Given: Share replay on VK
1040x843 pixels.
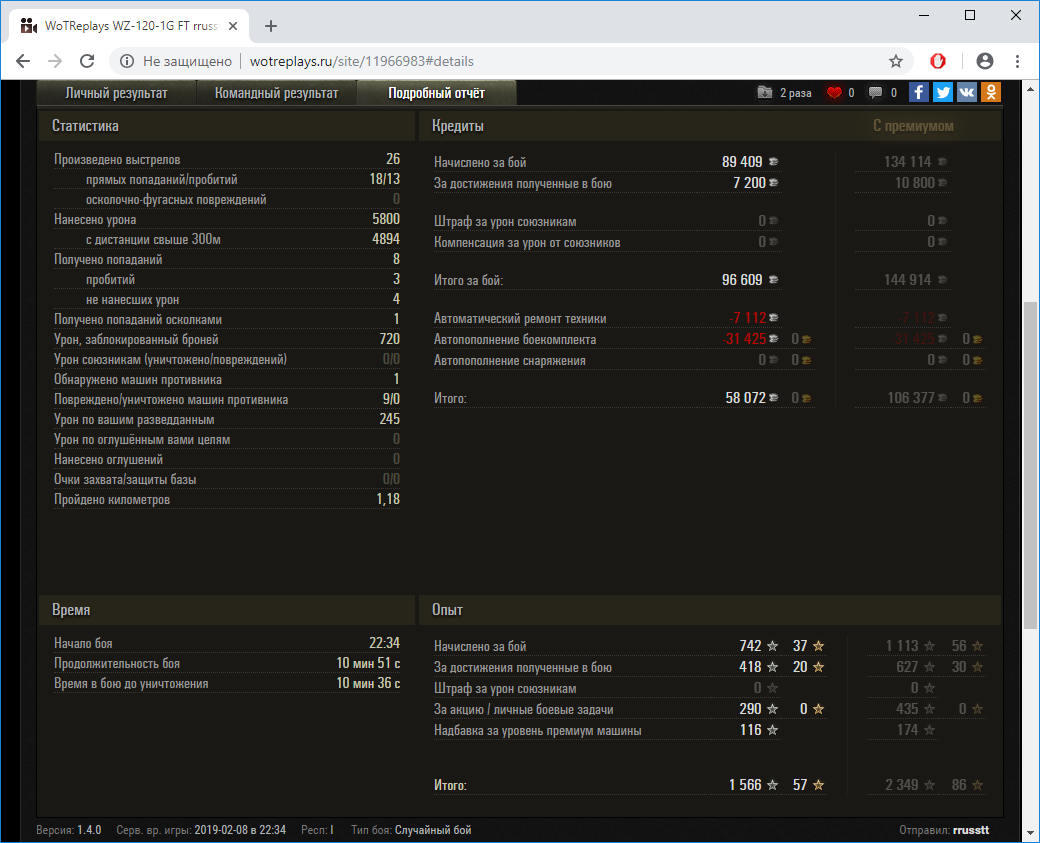Looking at the screenshot, I should pos(967,92).
